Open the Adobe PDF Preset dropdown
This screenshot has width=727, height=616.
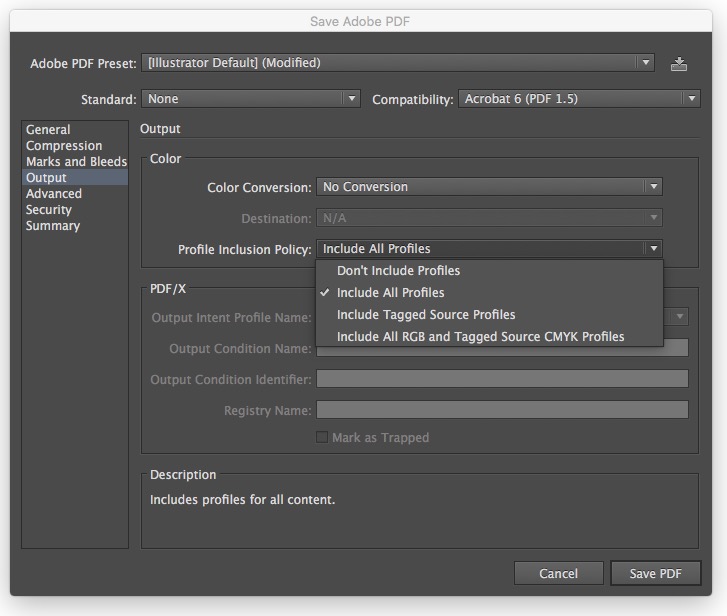click(398, 63)
